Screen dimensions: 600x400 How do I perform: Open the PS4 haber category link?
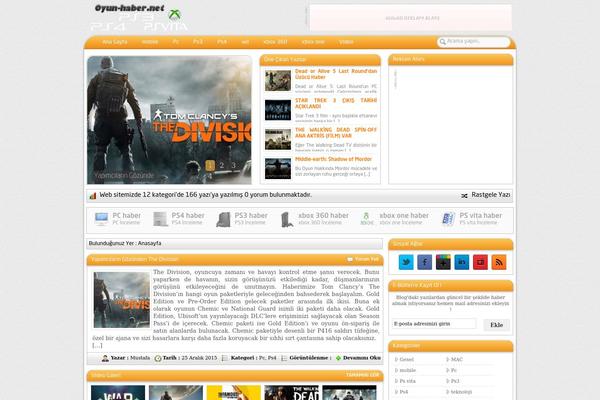click(x=188, y=216)
